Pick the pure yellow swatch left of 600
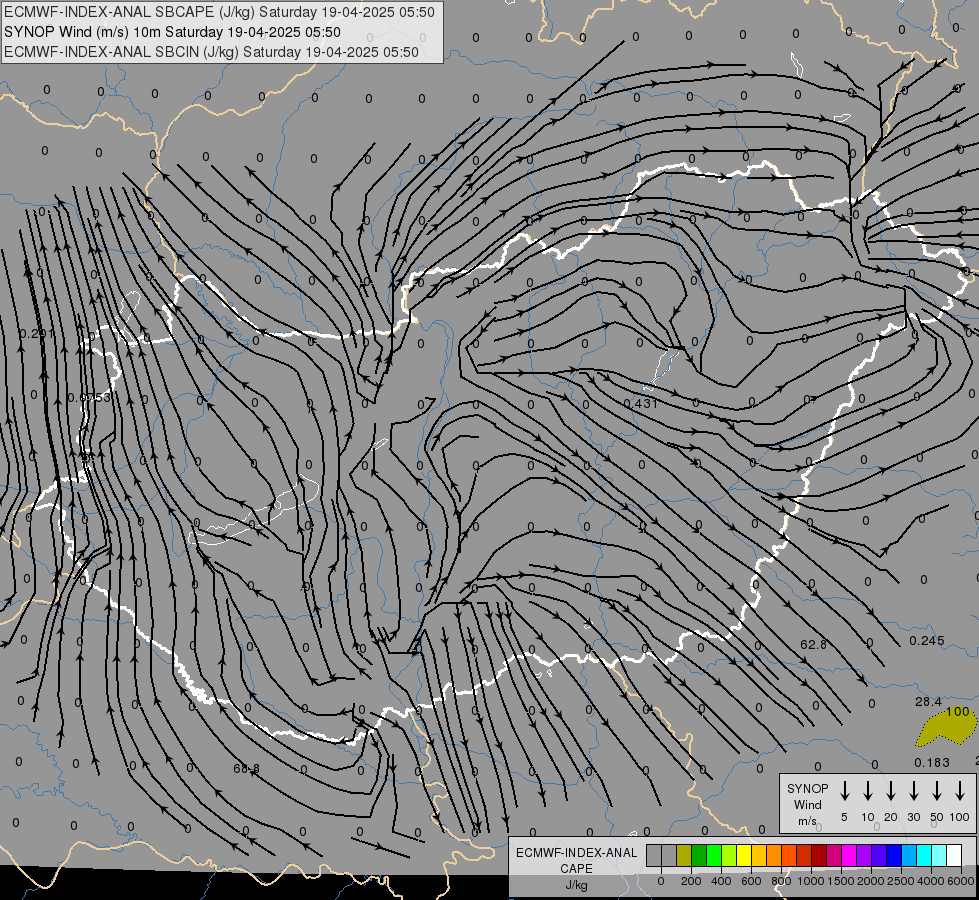 coord(744,855)
